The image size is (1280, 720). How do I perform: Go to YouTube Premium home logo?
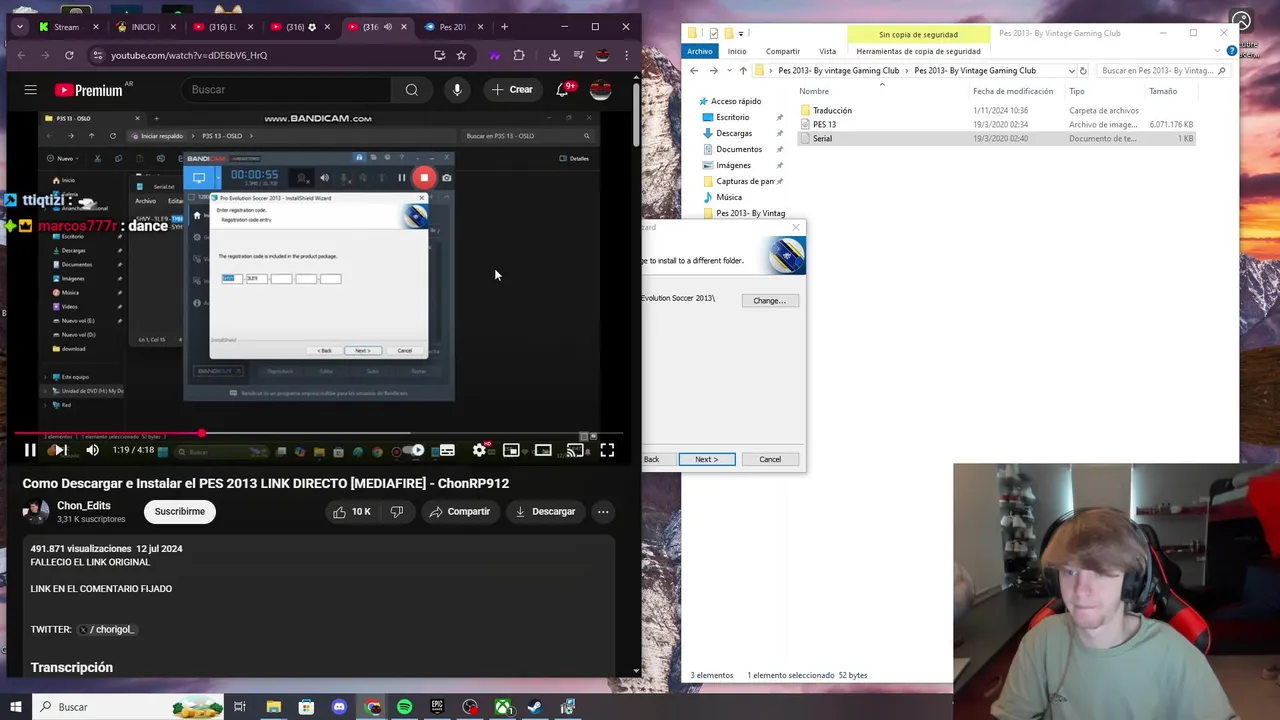click(88, 90)
